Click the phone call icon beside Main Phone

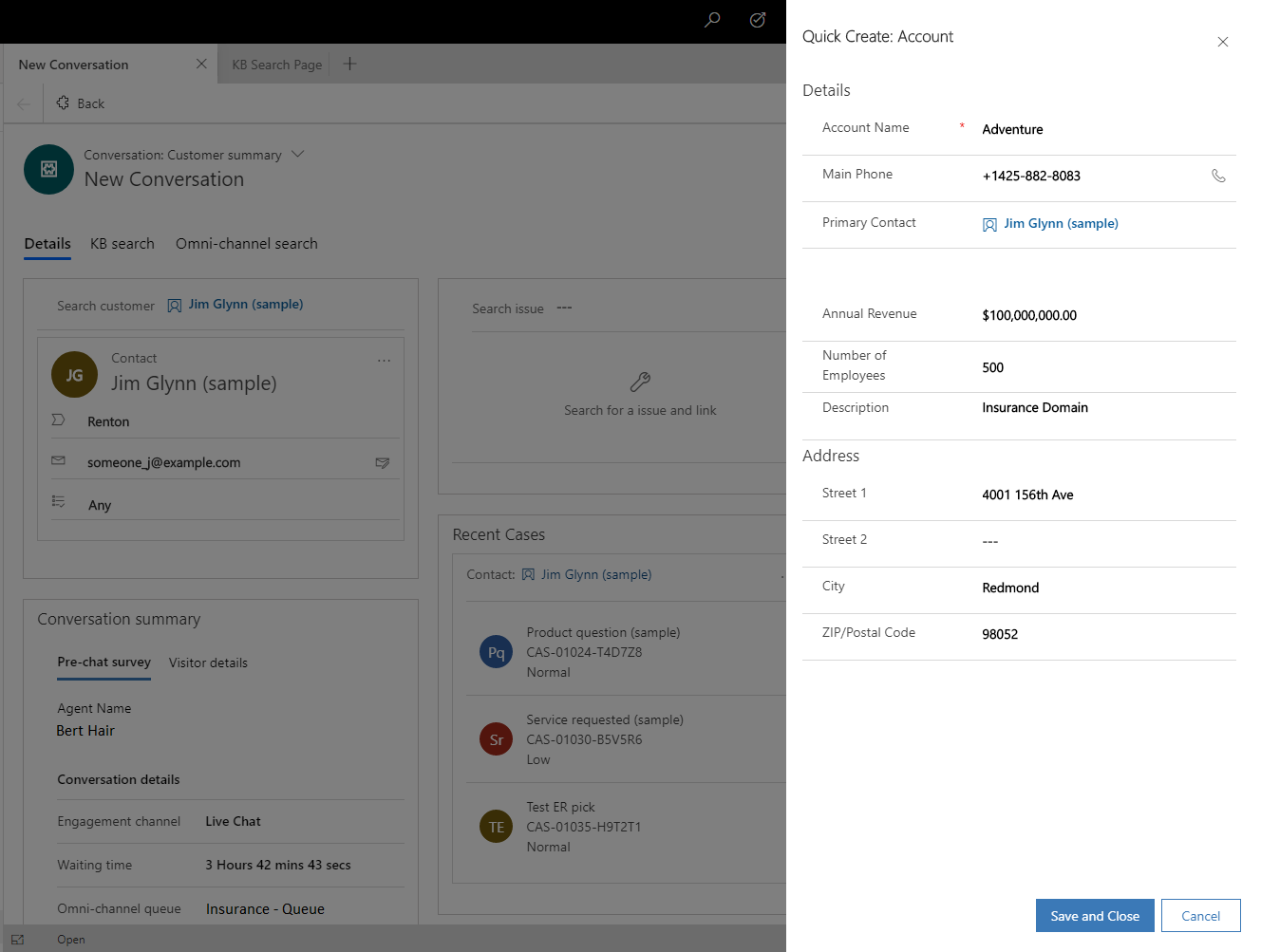click(x=1218, y=176)
